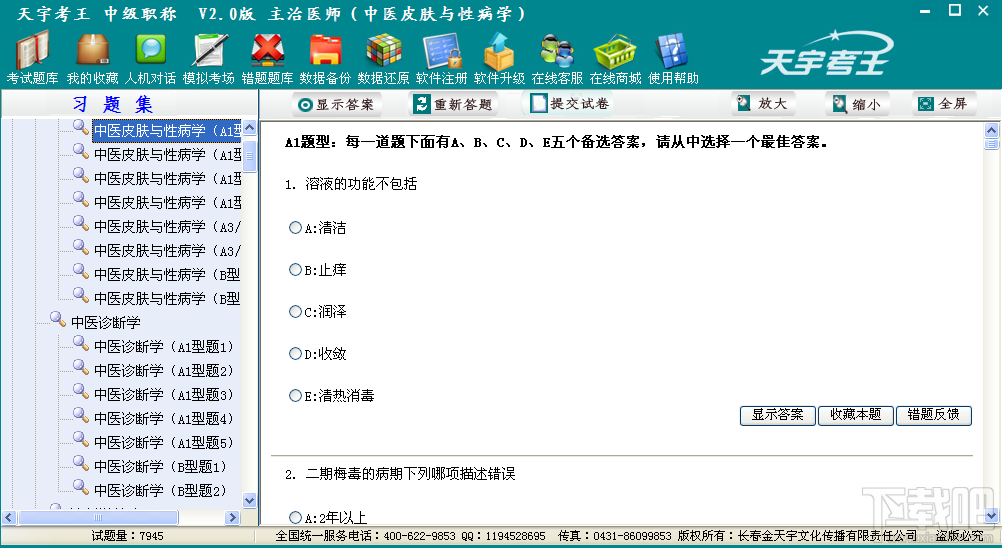
Task: Zoom out with 缩小 button
Action: (x=856, y=104)
